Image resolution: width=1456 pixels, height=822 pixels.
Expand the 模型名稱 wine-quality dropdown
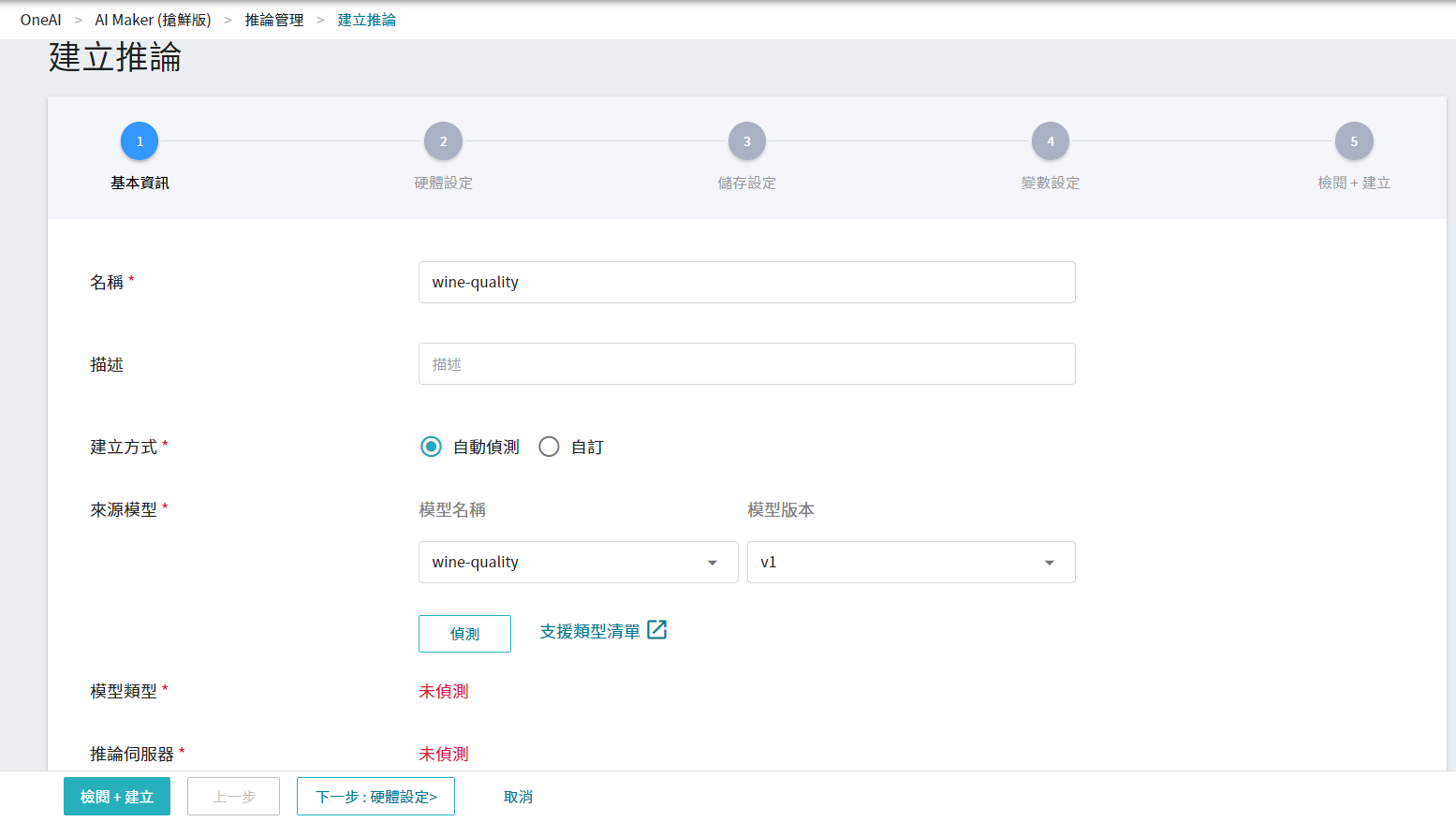tap(578, 562)
